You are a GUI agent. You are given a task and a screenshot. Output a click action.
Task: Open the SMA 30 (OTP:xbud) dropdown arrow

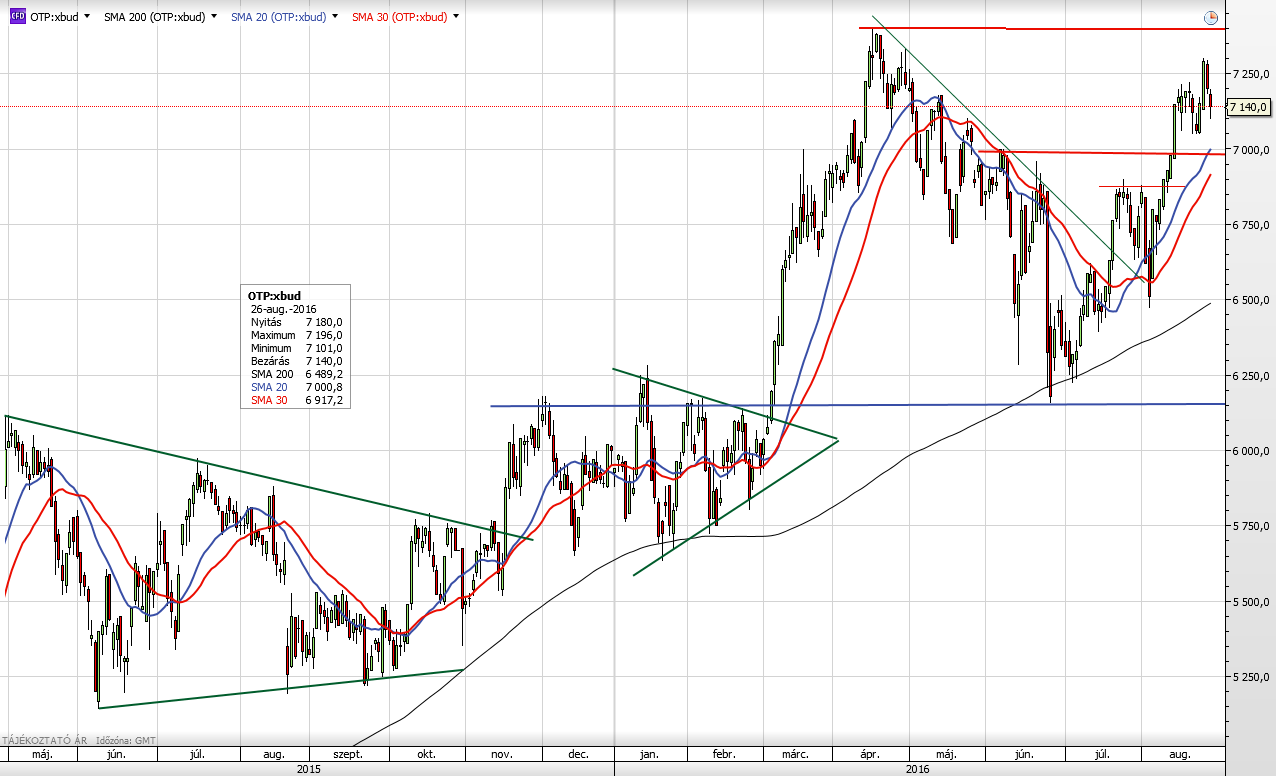[x=456, y=17]
